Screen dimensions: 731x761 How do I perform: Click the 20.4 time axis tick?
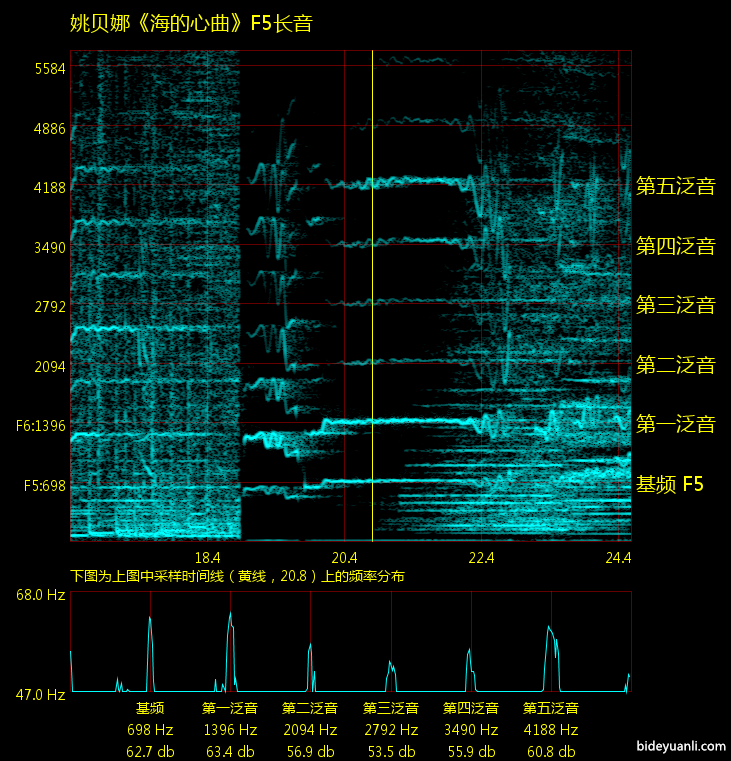tap(344, 558)
